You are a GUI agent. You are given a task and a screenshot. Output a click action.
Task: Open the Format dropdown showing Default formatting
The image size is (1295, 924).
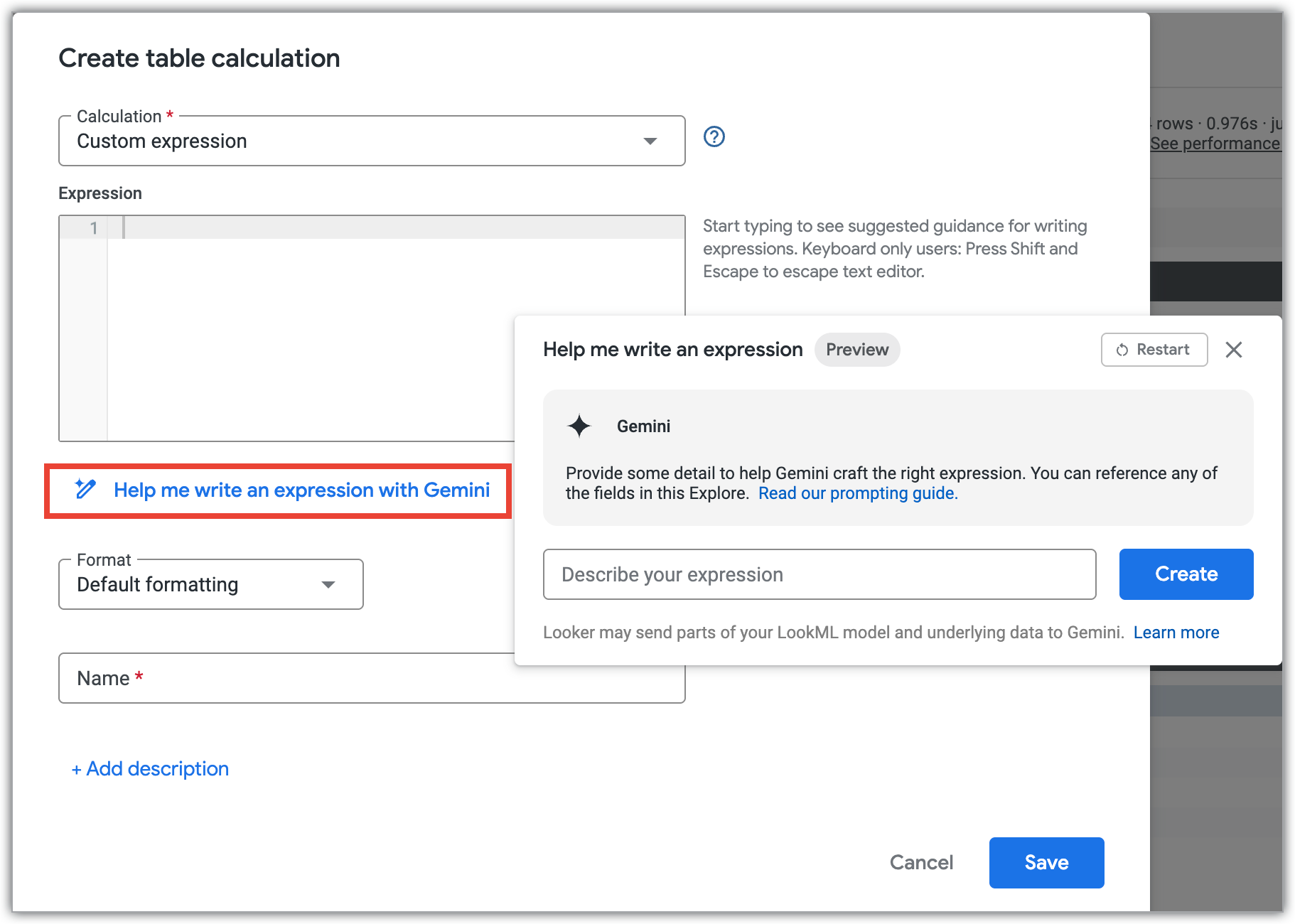pos(210,584)
